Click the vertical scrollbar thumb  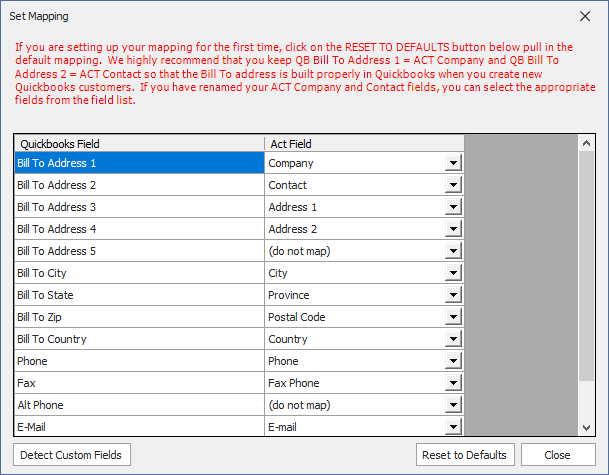click(x=586, y=266)
